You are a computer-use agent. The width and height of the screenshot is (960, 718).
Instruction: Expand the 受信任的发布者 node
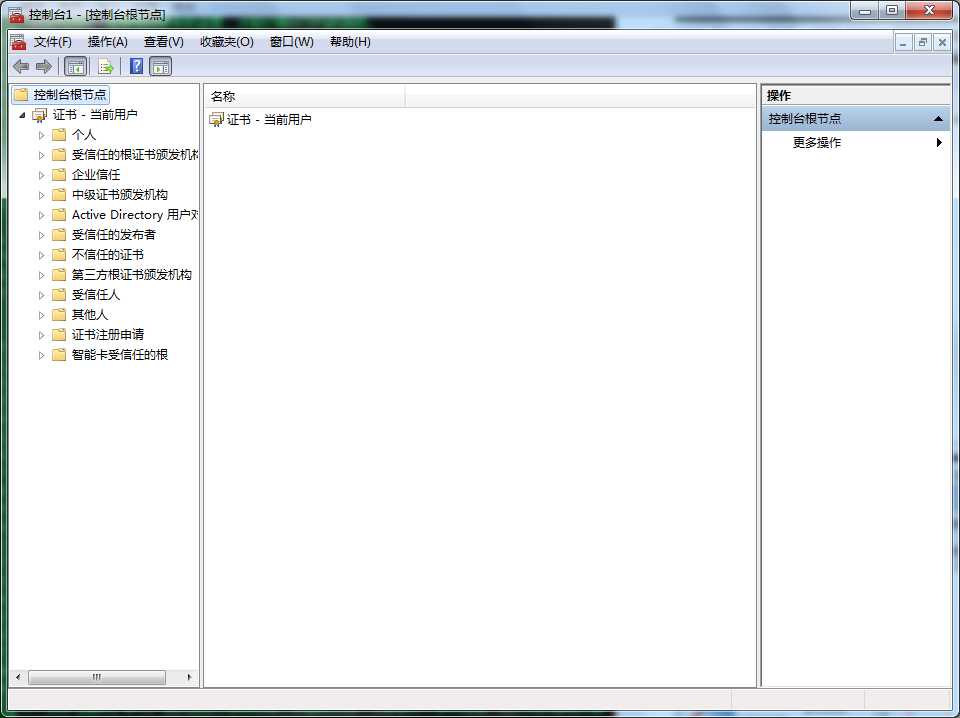[x=42, y=235]
